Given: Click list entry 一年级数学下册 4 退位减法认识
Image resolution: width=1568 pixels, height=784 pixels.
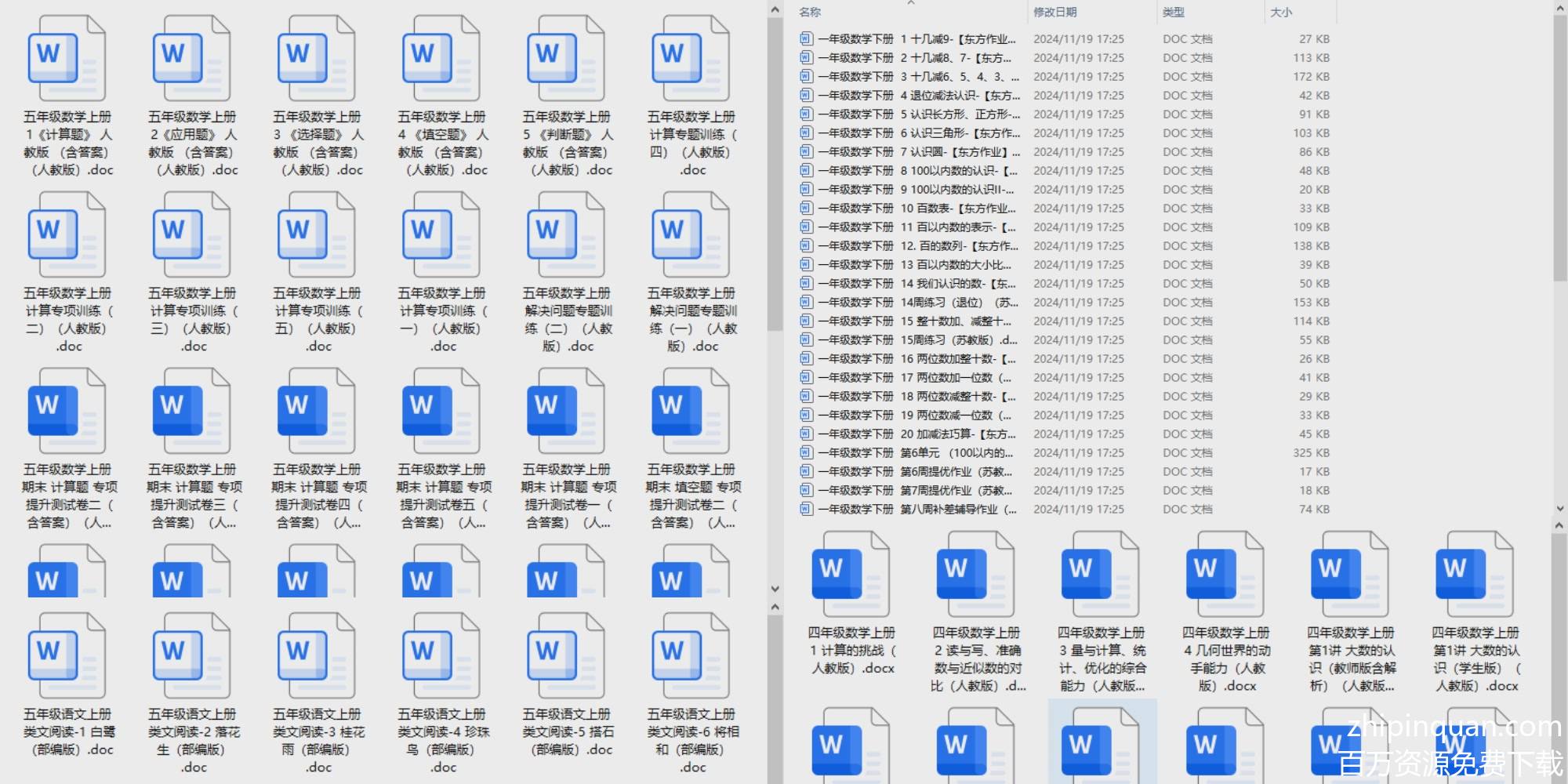Looking at the screenshot, I should [1065, 95].
